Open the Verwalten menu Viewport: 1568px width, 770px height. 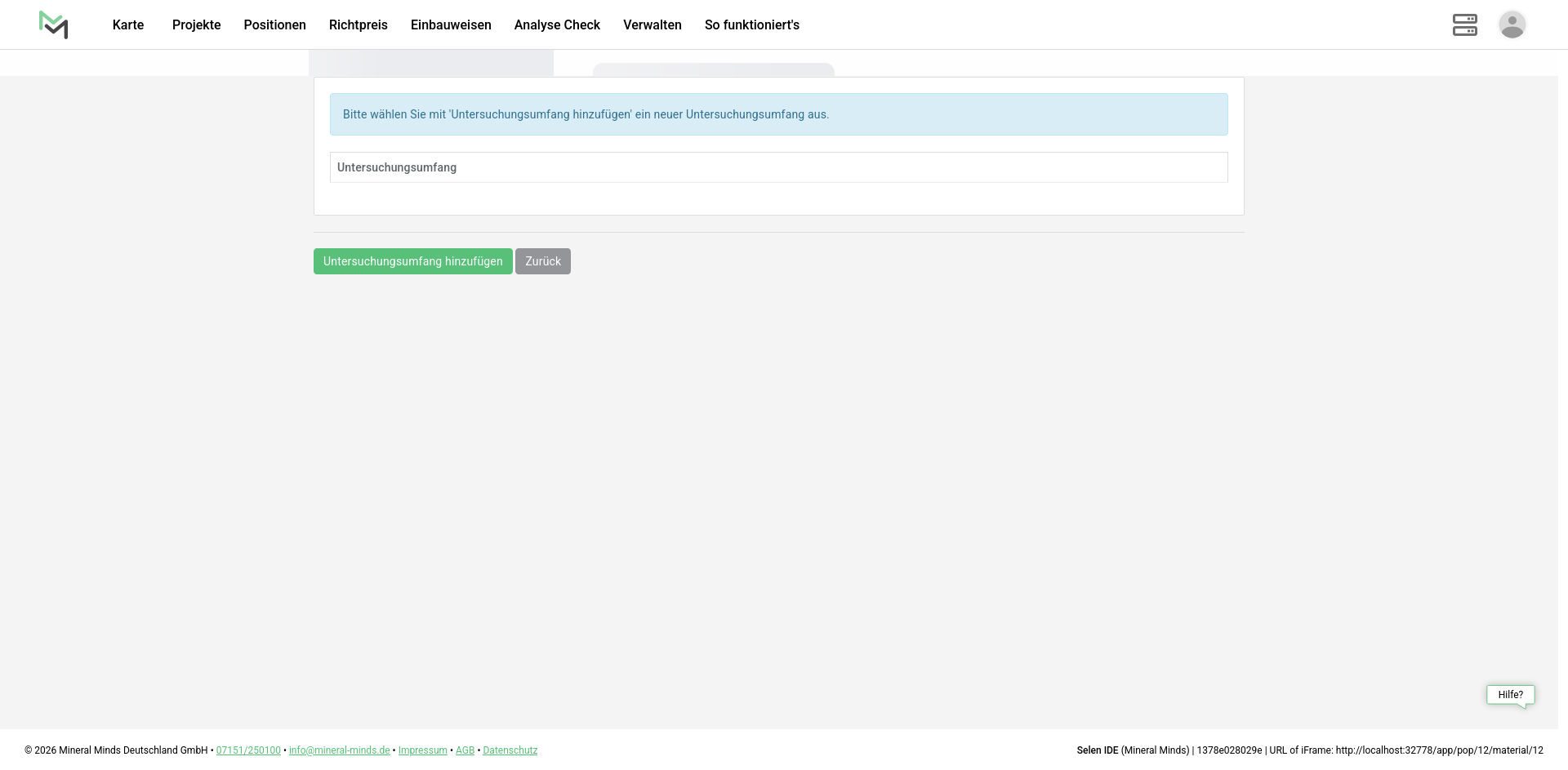click(652, 25)
